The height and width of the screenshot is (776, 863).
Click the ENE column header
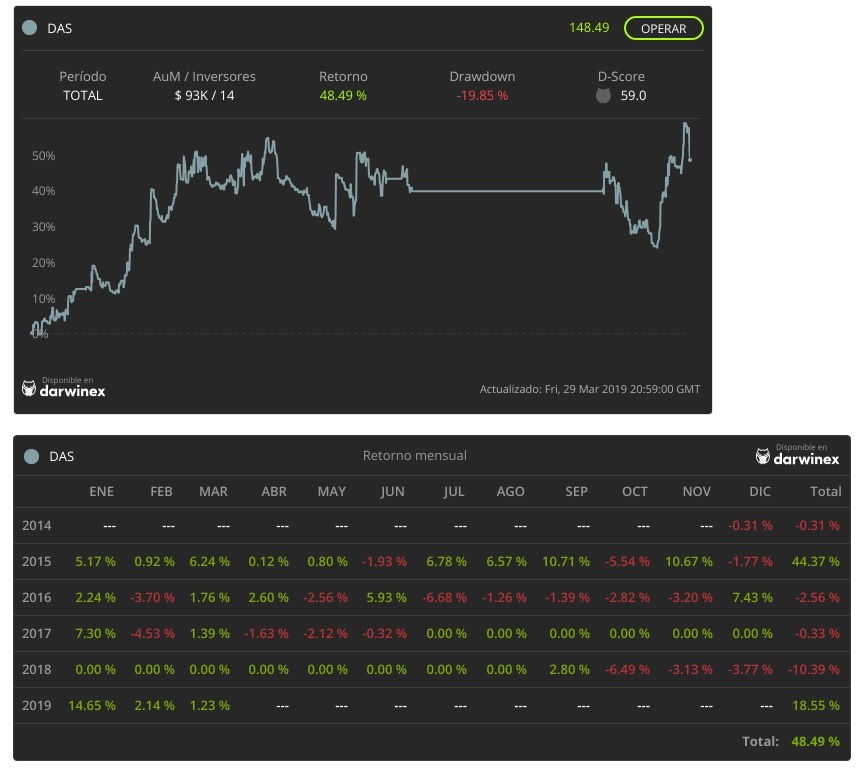101,491
